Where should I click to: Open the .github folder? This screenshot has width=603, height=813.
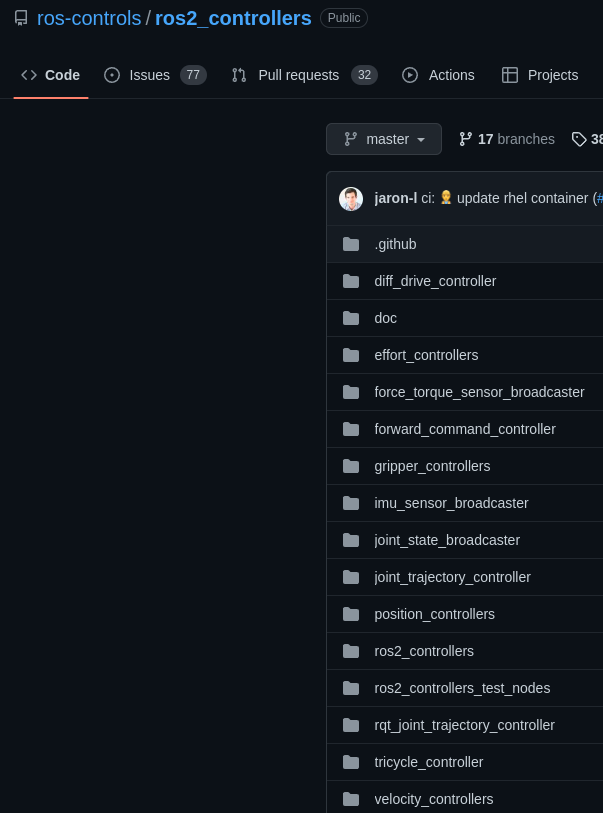click(395, 244)
